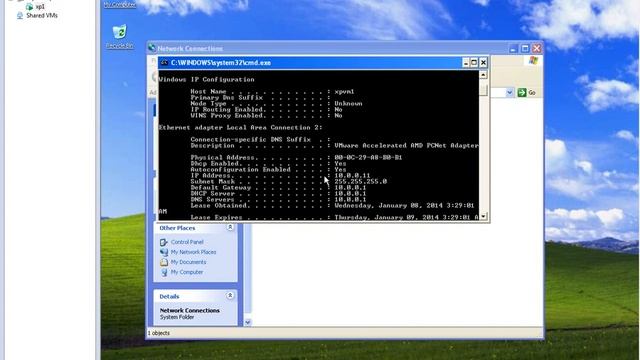Click the "1 objects" status bar text
Screen dimensions: 640x360
(x=159, y=333)
